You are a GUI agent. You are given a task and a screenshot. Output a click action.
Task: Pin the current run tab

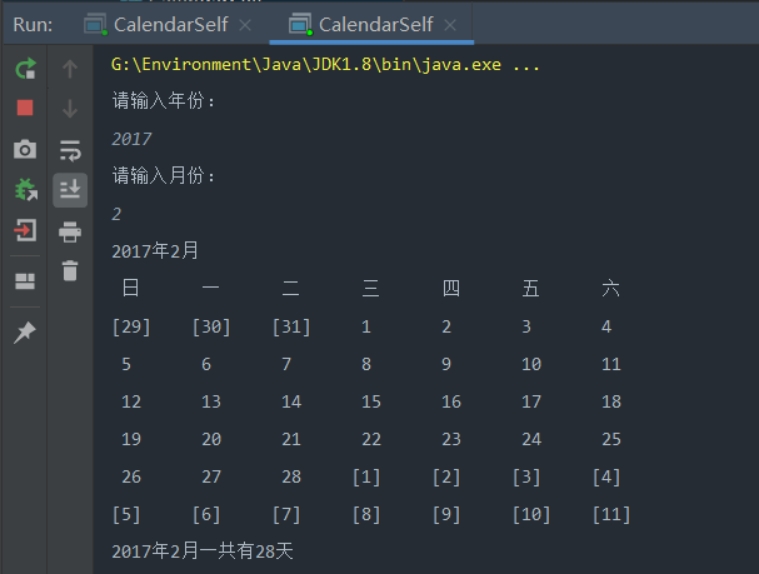coord(25,333)
